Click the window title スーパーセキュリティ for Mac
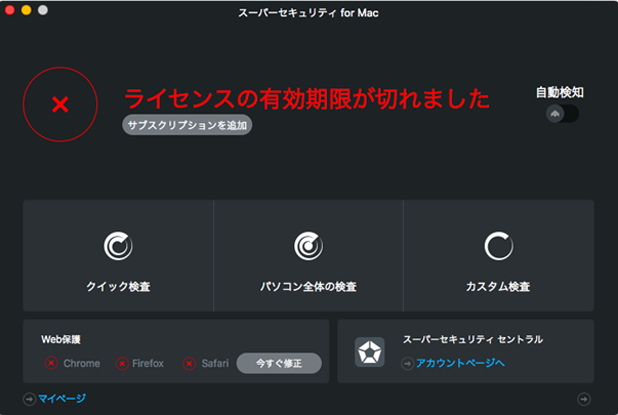The height and width of the screenshot is (415, 618). coord(308,13)
